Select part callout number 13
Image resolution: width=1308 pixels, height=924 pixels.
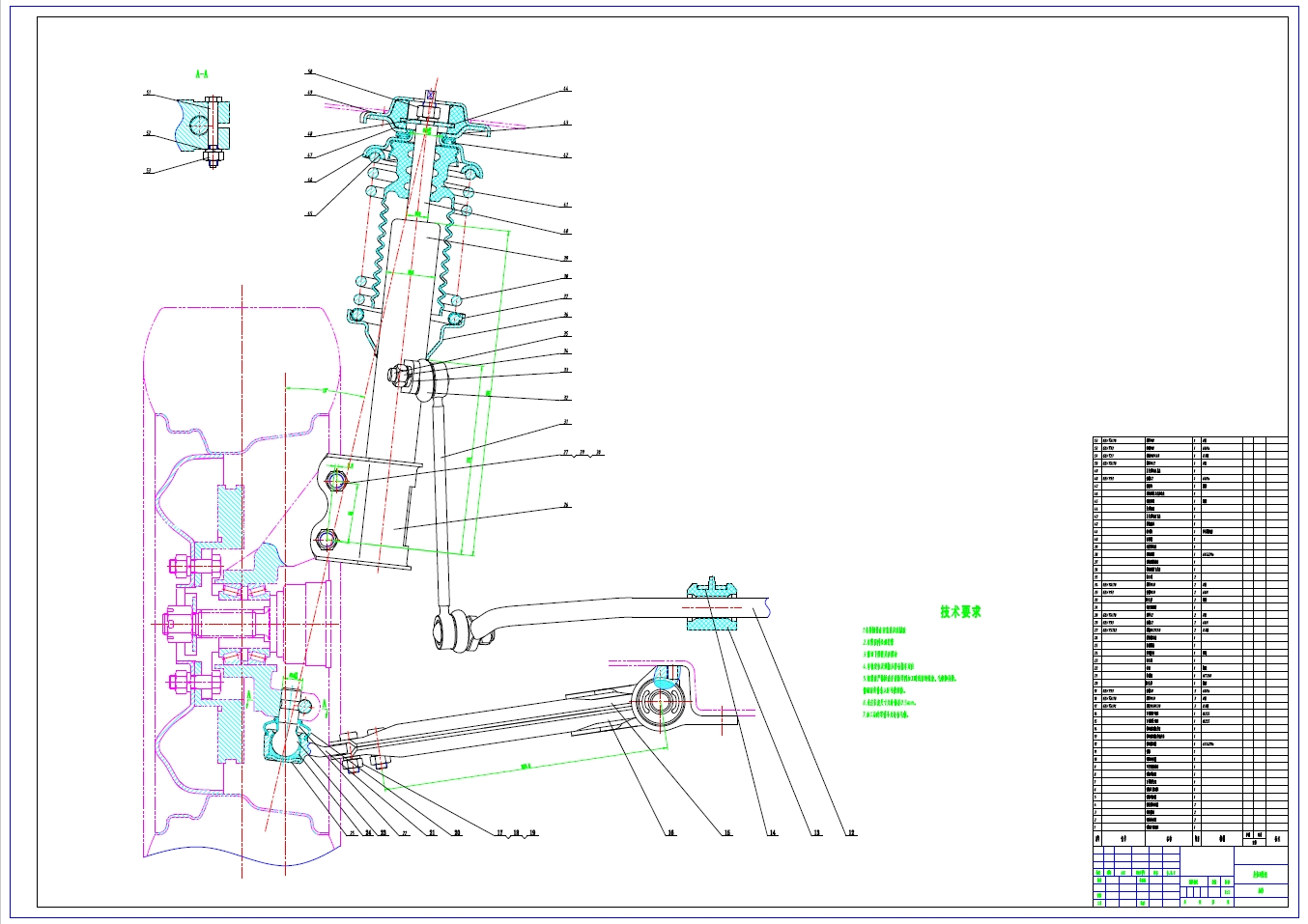tap(816, 832)
